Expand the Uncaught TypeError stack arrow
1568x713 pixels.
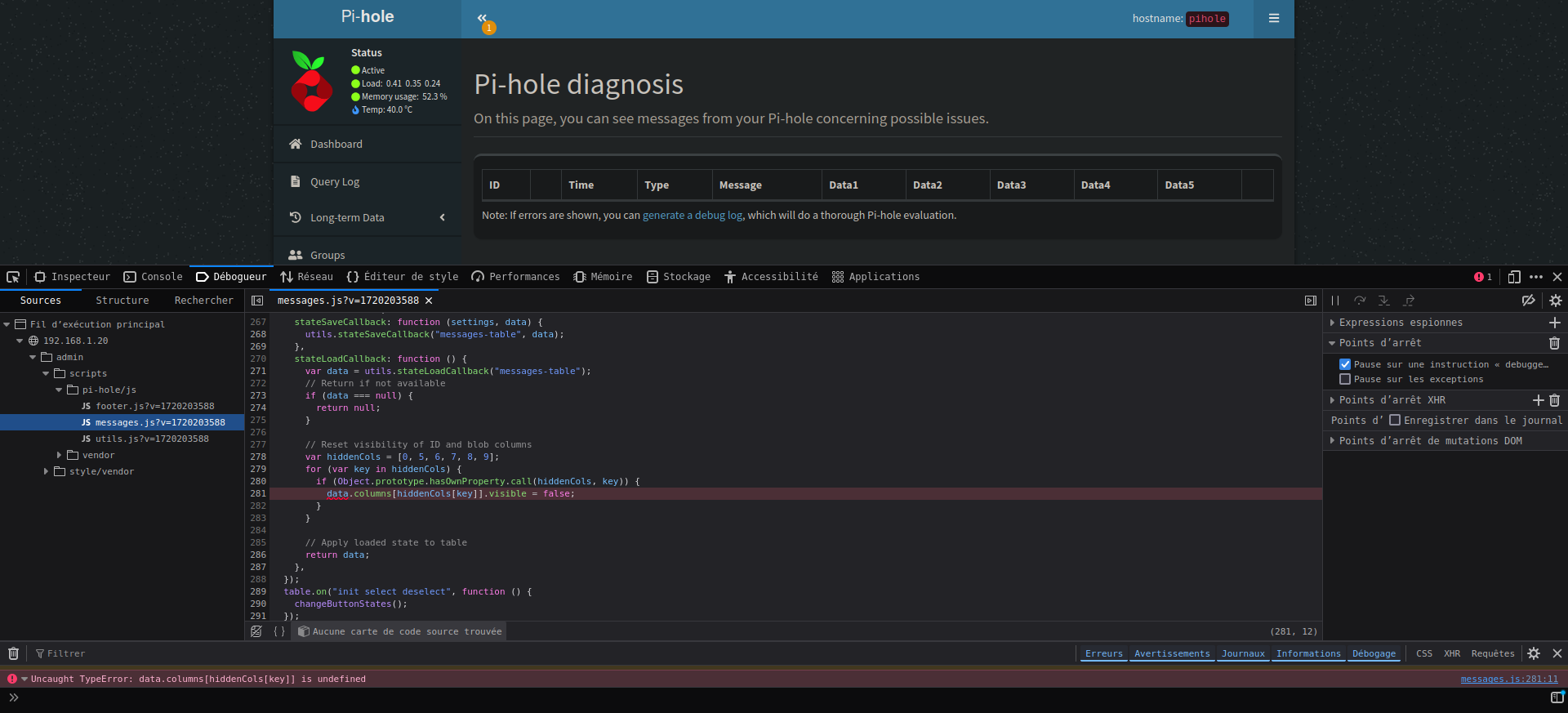tap(24, 680)
